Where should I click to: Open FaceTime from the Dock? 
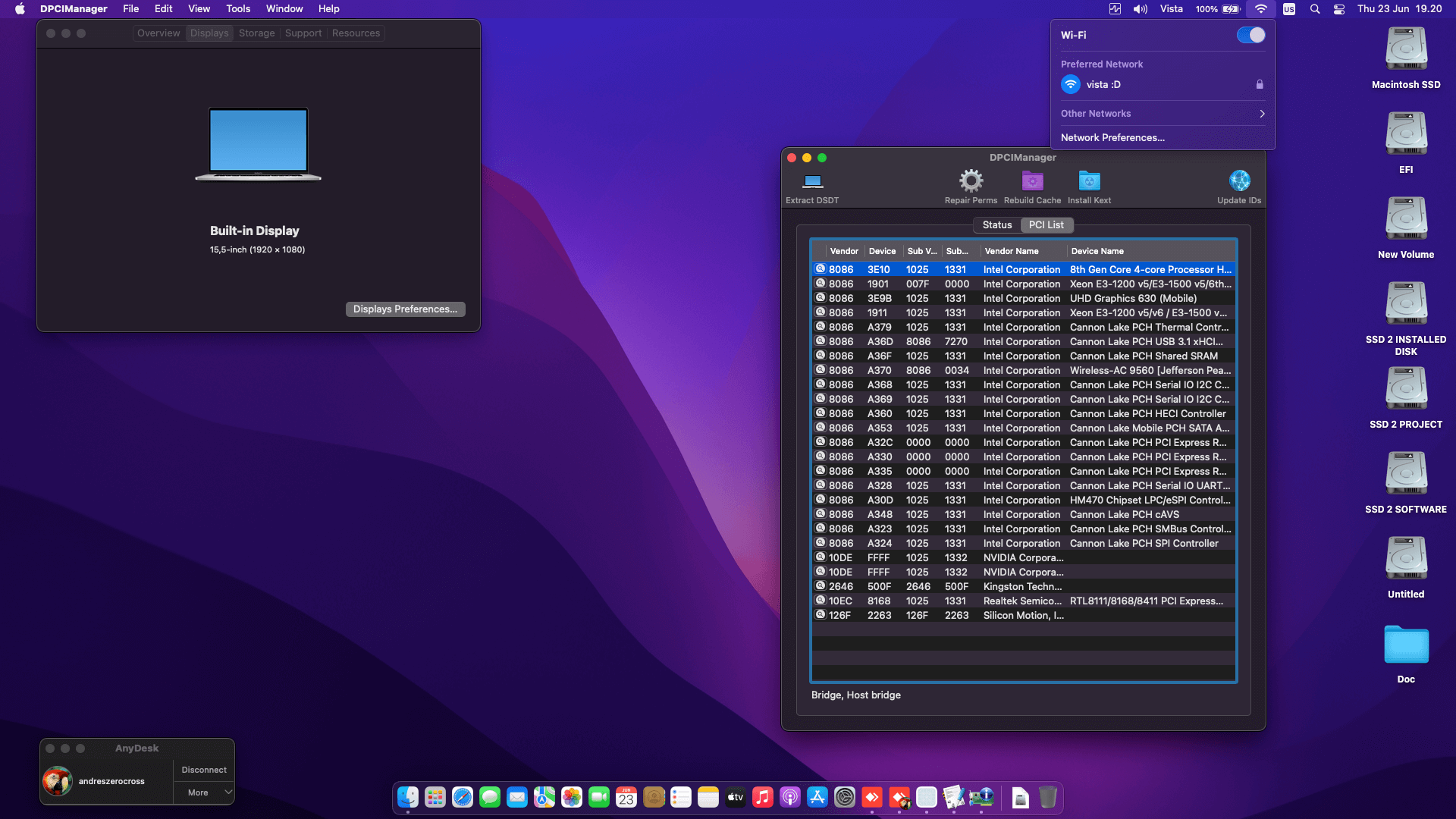(x=599, y=797)
